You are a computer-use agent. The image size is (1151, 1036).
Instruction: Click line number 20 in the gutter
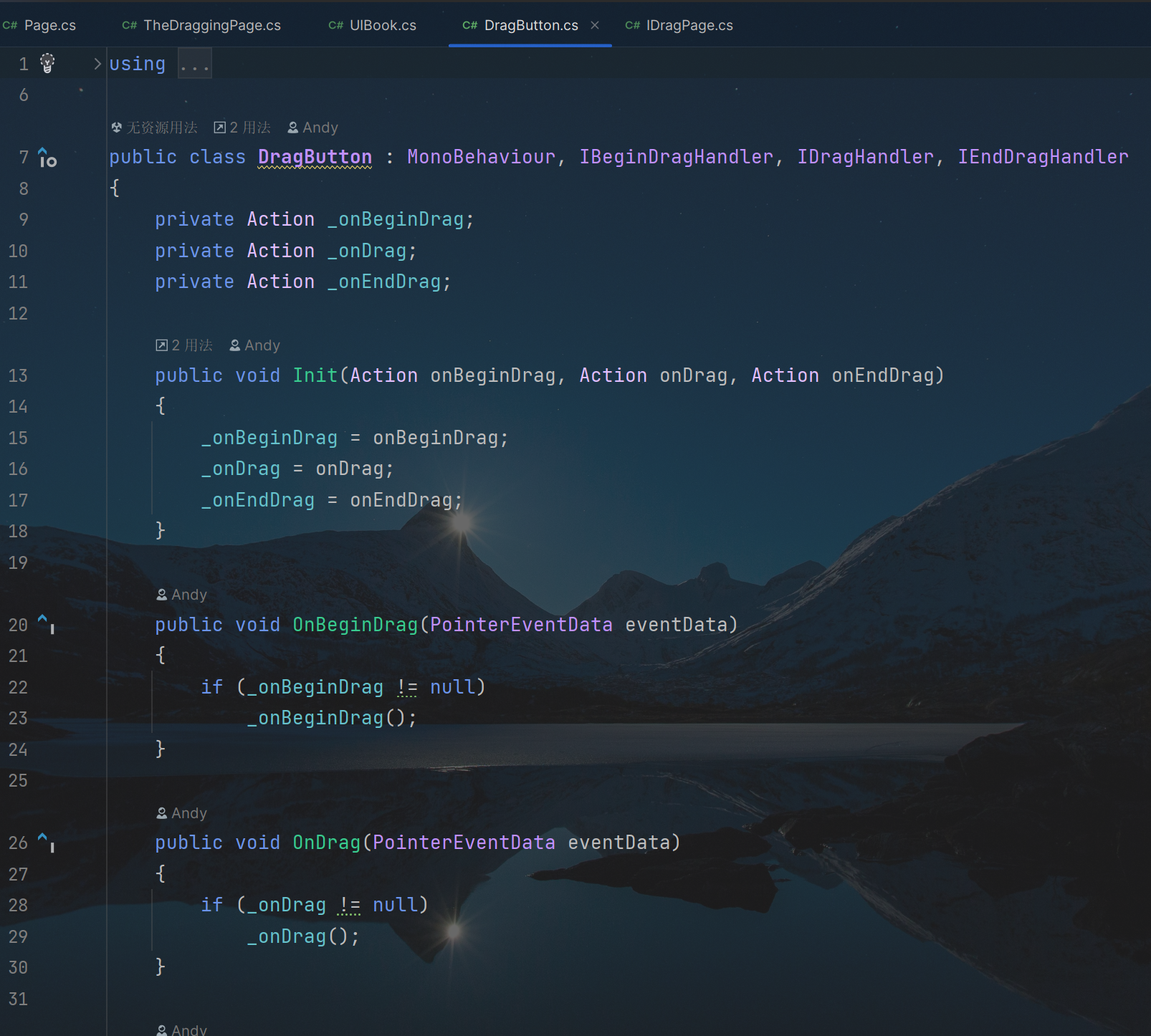point(18,625)
